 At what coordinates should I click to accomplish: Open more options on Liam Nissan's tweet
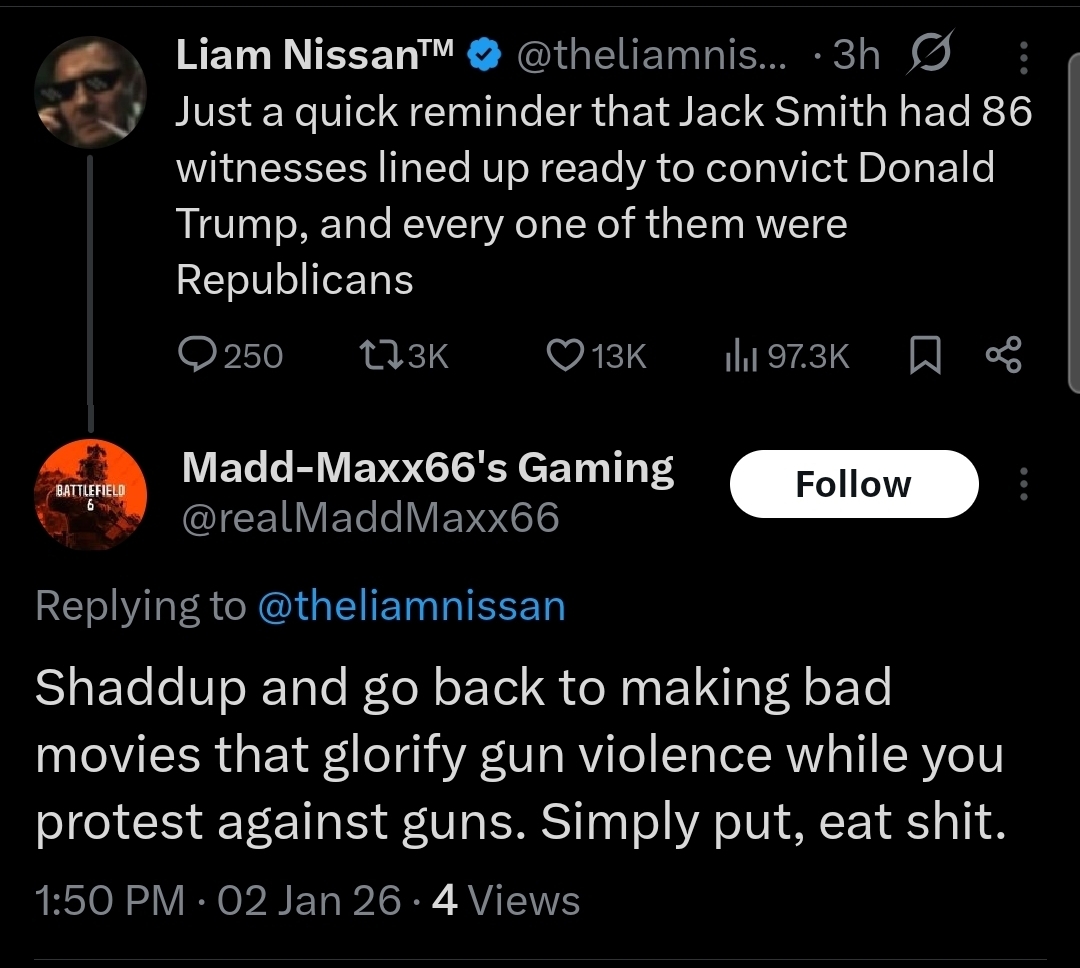(x=1022, y=58)
